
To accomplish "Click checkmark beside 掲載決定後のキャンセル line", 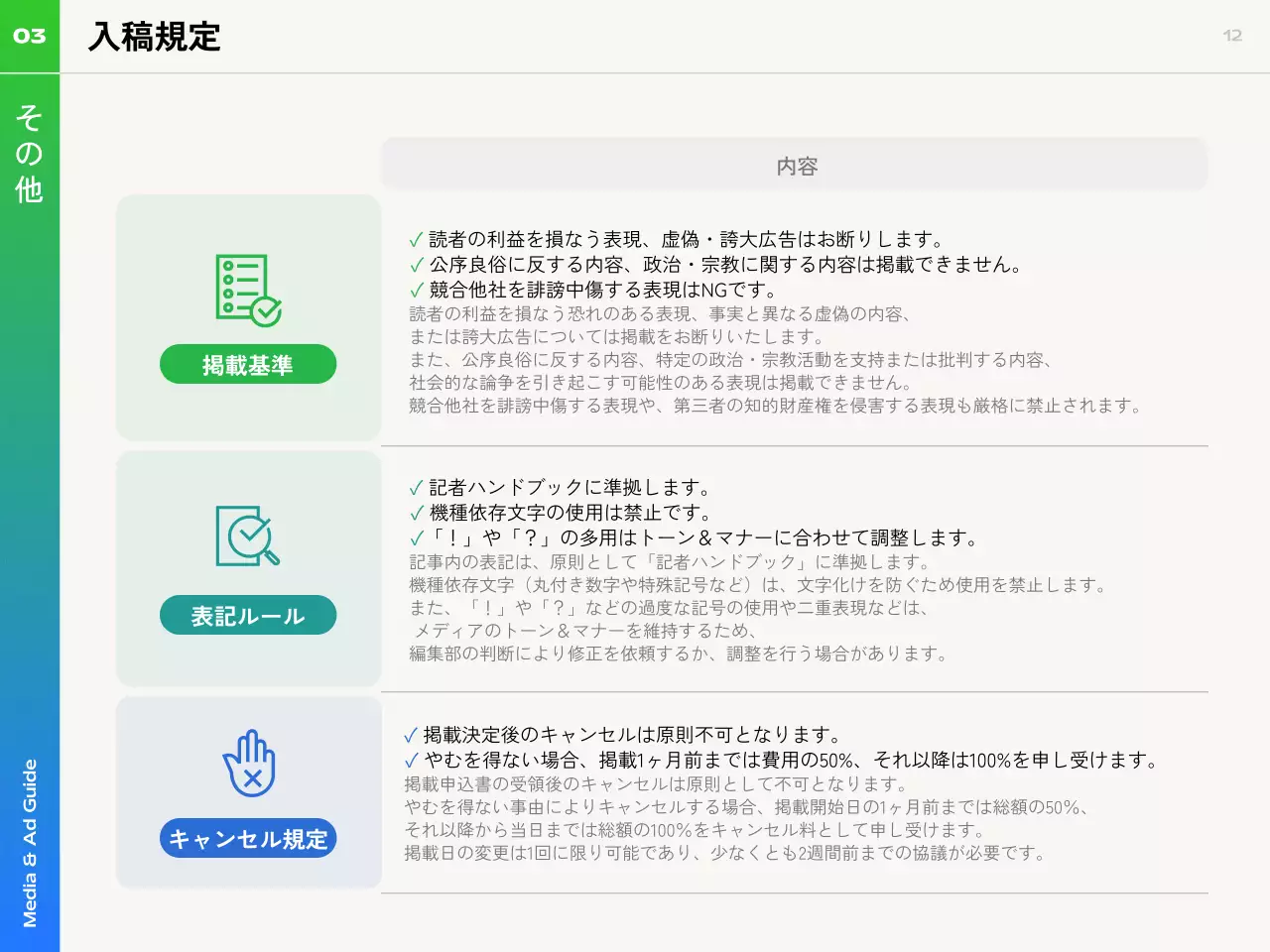I will (411, 735).
